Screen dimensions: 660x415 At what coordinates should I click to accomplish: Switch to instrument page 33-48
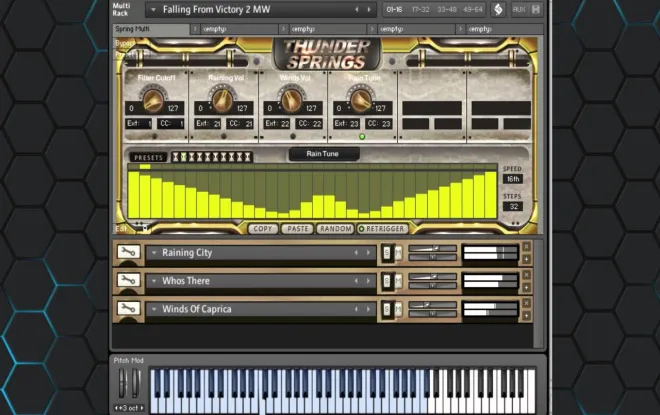tap(447, 9)
